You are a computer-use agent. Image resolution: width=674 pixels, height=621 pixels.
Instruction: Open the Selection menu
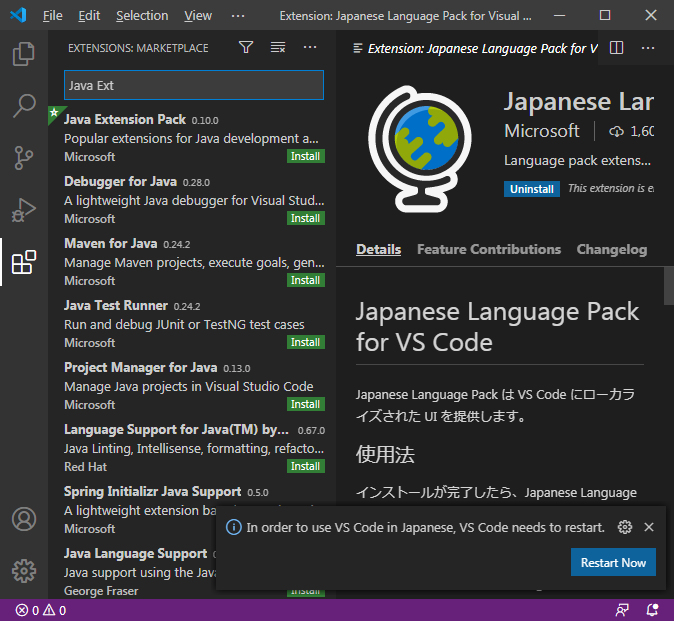(x=142, y=16)
